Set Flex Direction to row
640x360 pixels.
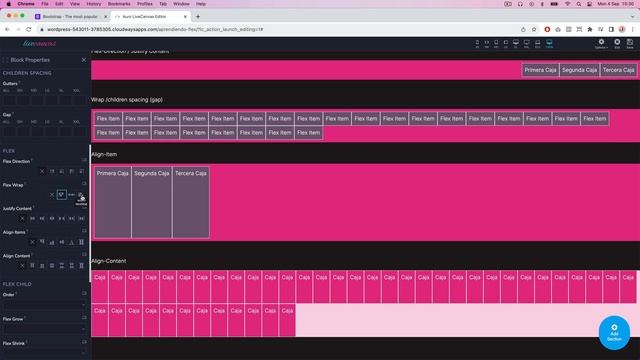point(52,171)
